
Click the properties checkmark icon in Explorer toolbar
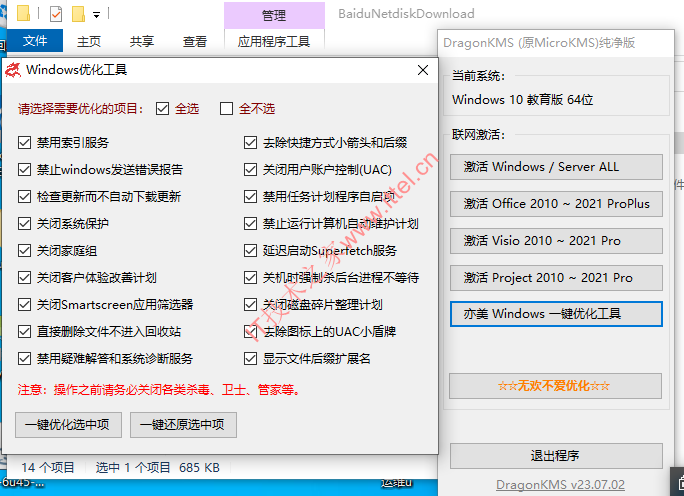click(x=56, y=14)
